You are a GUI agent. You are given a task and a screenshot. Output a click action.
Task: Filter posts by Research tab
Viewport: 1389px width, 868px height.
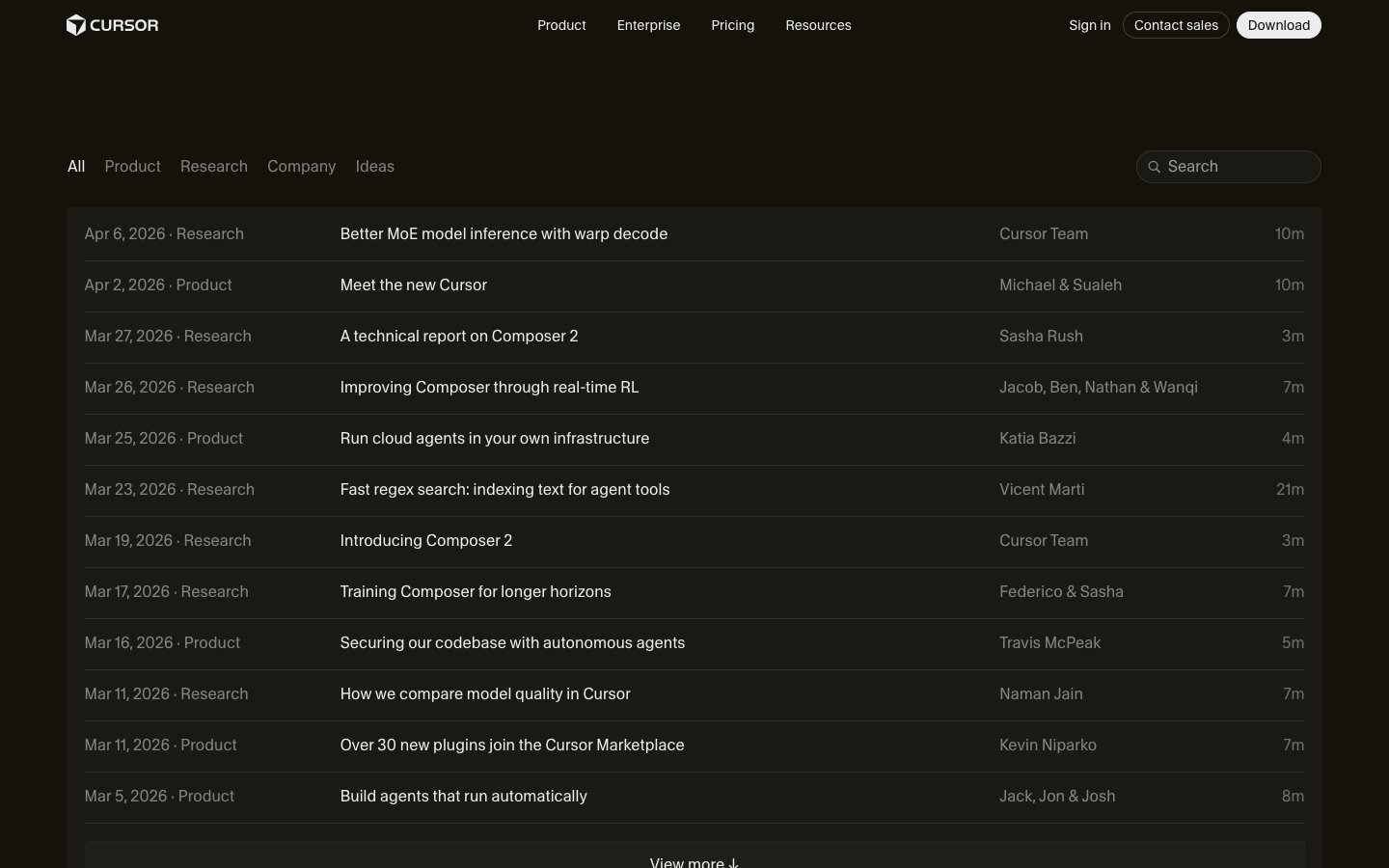[x=213, y=166]
